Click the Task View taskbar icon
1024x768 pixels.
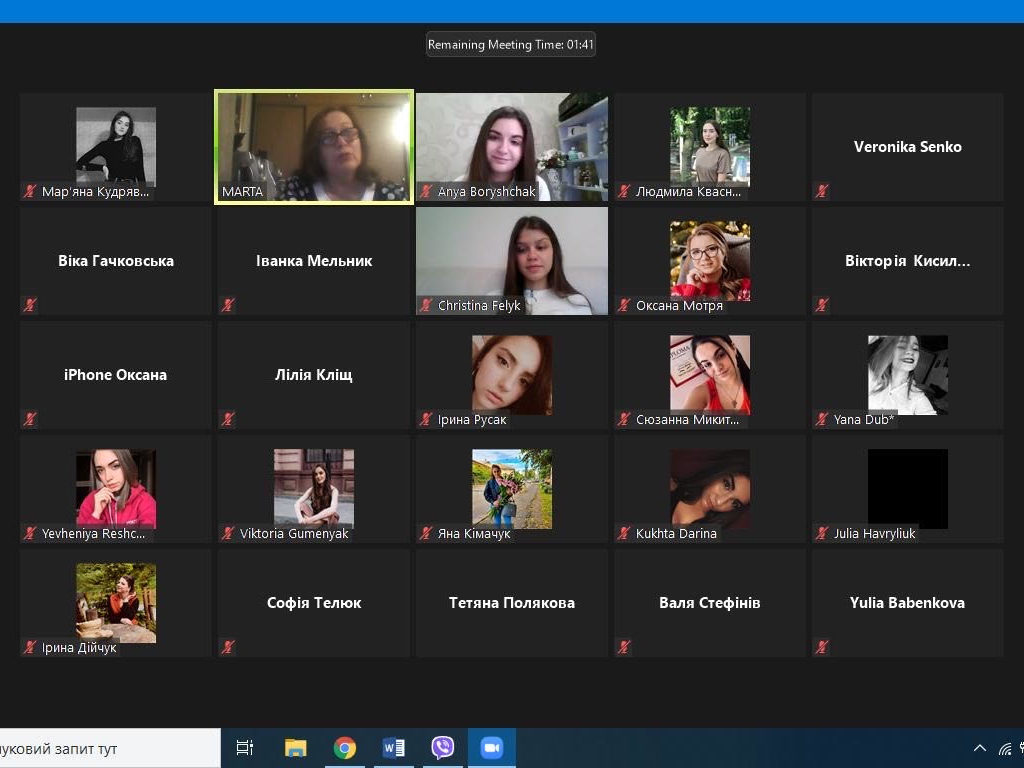tap(244, 748)
